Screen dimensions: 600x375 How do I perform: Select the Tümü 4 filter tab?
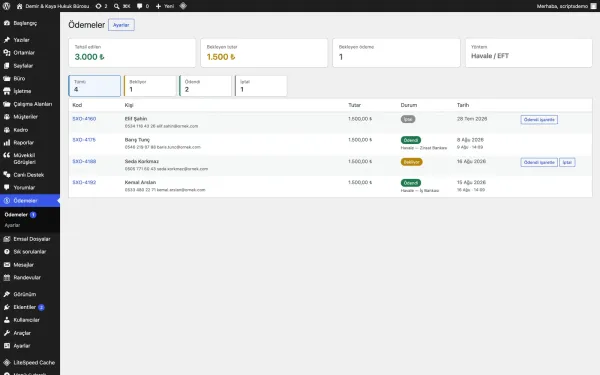pos(95,86)
